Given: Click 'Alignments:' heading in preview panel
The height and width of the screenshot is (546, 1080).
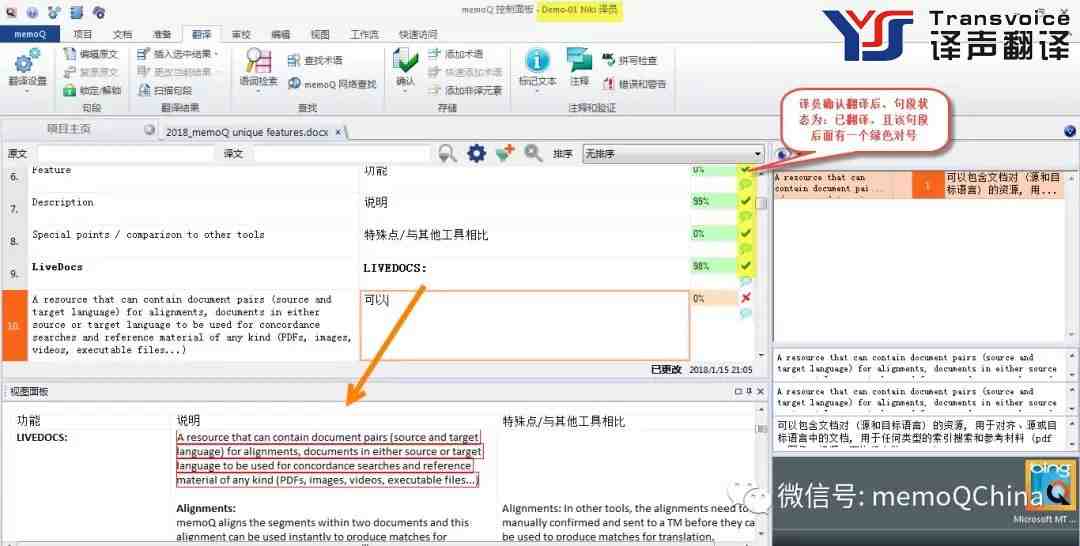Looking at the screenshot, I should pos(206,508).
